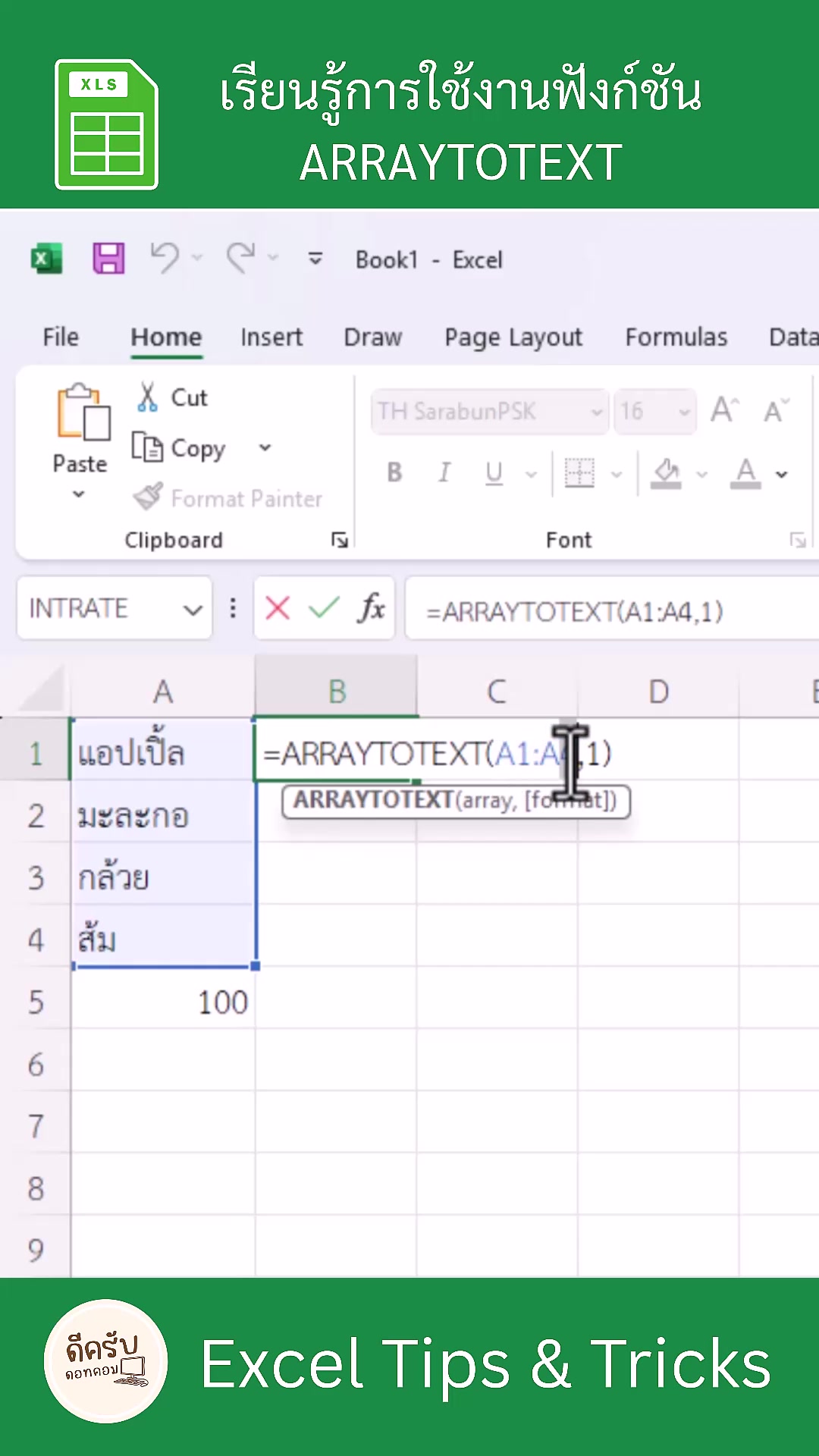The image size is (819, 1456).
Task: Click the Excel app logo icon
Action: tap(46, 259)
